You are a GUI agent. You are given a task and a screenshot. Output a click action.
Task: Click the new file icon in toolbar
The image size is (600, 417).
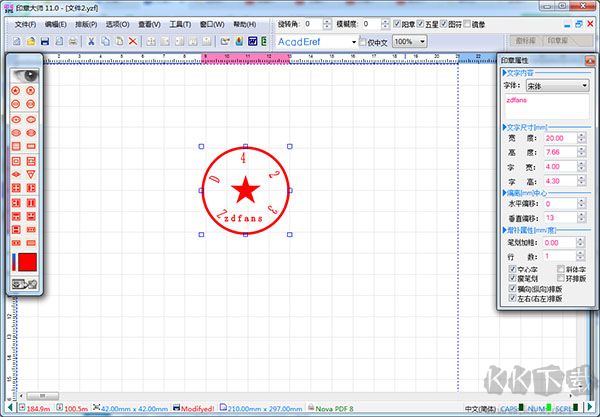(18, 41)
